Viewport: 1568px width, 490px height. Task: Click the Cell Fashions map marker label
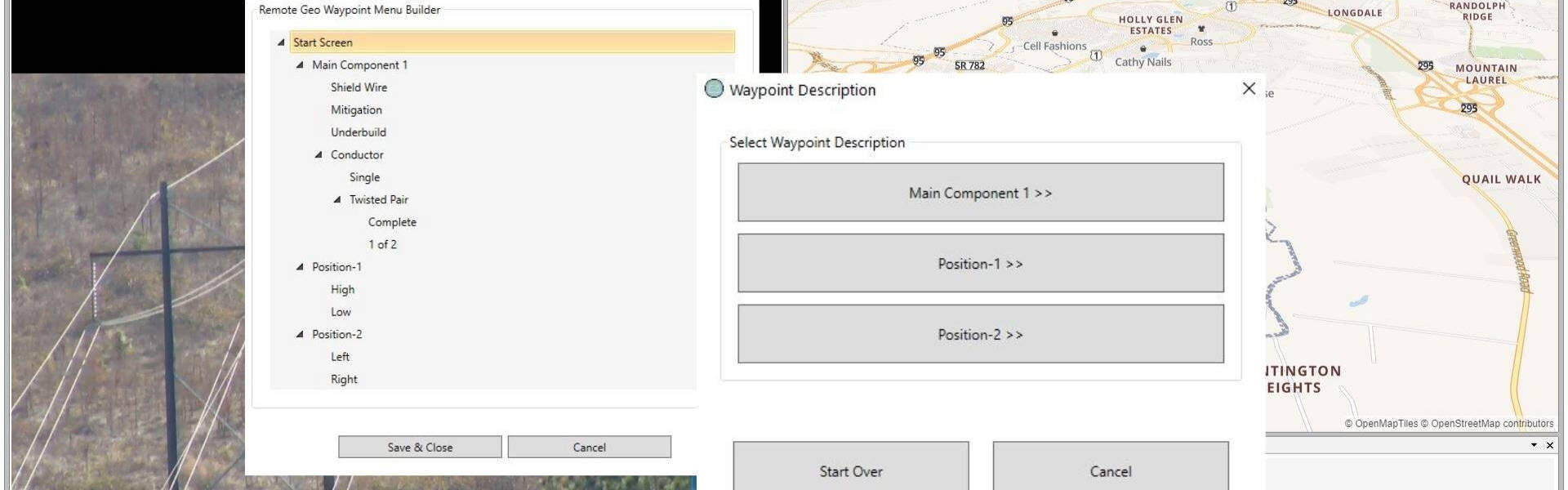click(1054, 47)
